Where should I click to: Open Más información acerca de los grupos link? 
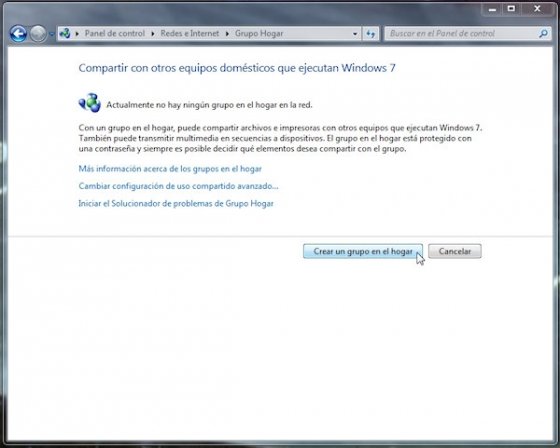pyautogui.click(x=170, y=169)
